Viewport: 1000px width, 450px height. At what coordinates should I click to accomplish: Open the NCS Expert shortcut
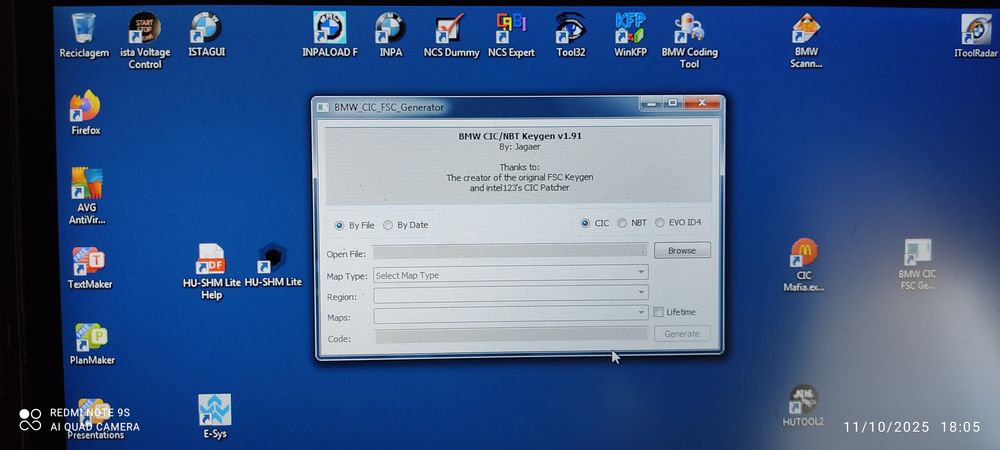pyautogui.click(x=511, y=35)
